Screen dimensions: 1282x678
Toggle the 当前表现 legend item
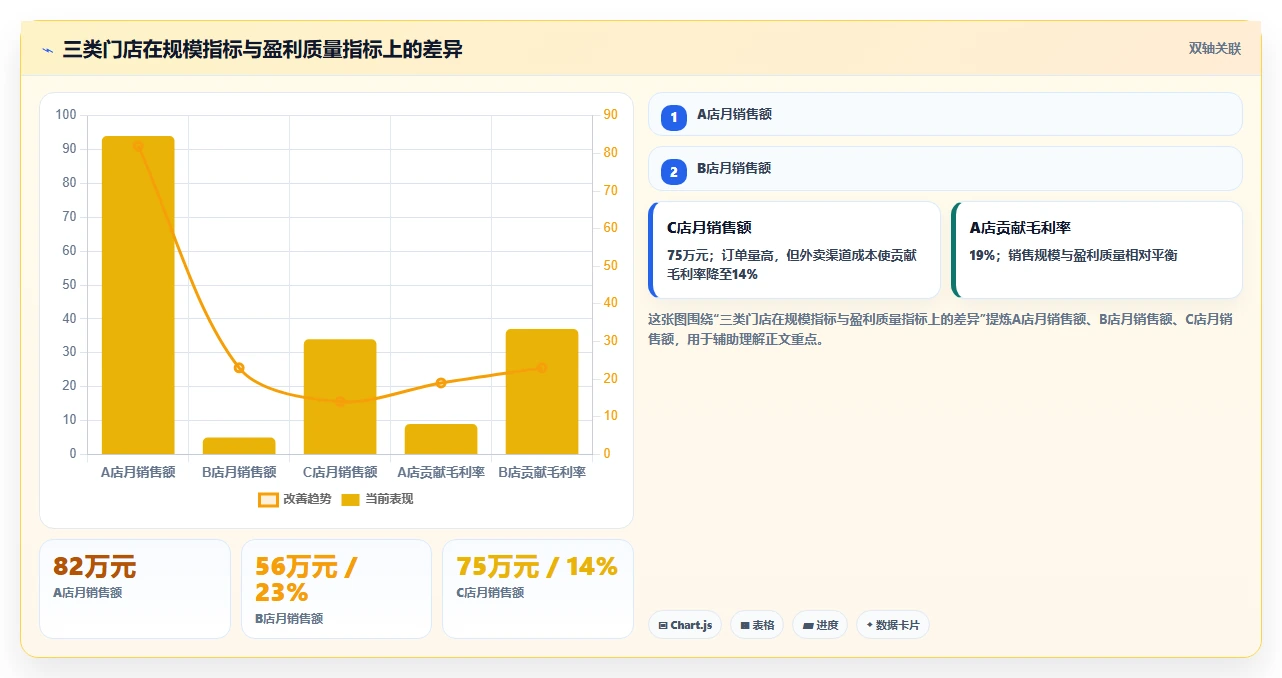(x=377, y=499)
